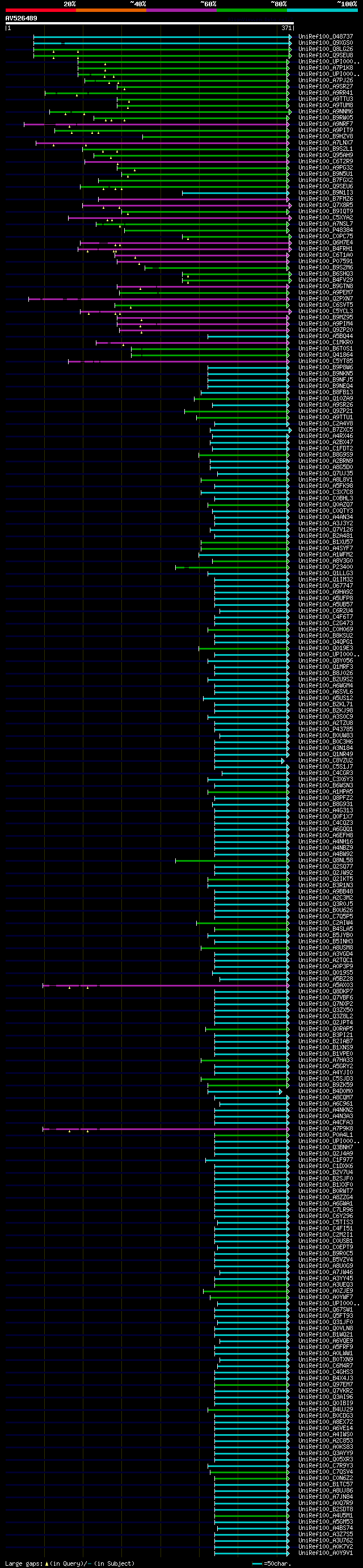Screen dimensions: 363x1568
Task: Pick last hit label UniRef100_A0Y9V1
Action: coord(325,1553)
